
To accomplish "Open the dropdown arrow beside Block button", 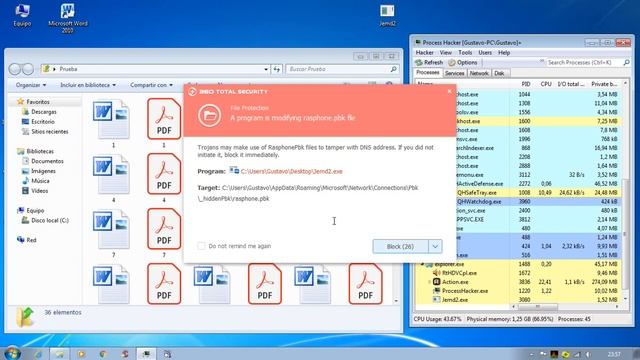I will pyautogui.click(x=435, y=247).
